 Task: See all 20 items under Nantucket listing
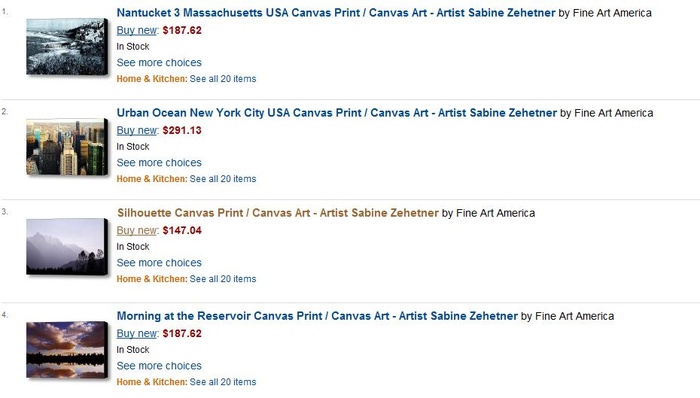point(223,79)
